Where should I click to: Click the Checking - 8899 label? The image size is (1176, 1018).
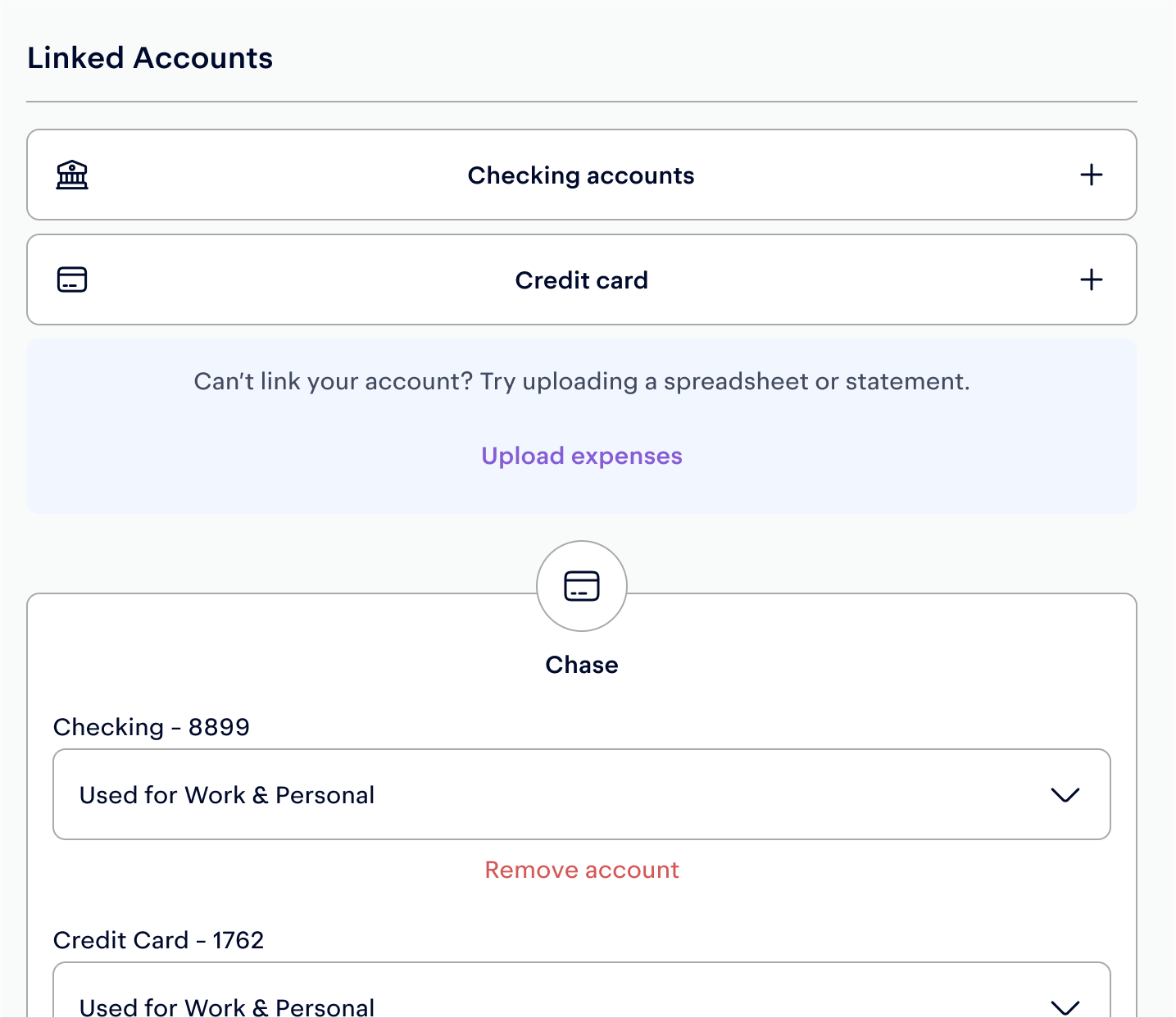152,727
